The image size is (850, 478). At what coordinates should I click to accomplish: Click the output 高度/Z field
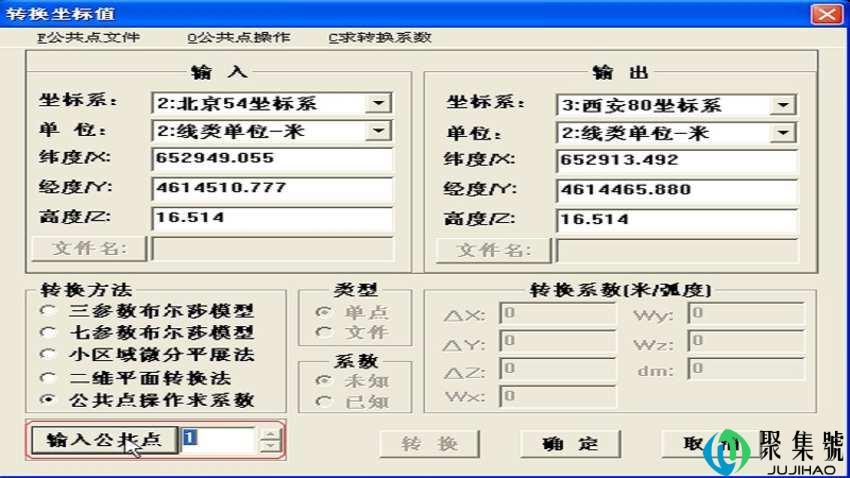[676, 220]
